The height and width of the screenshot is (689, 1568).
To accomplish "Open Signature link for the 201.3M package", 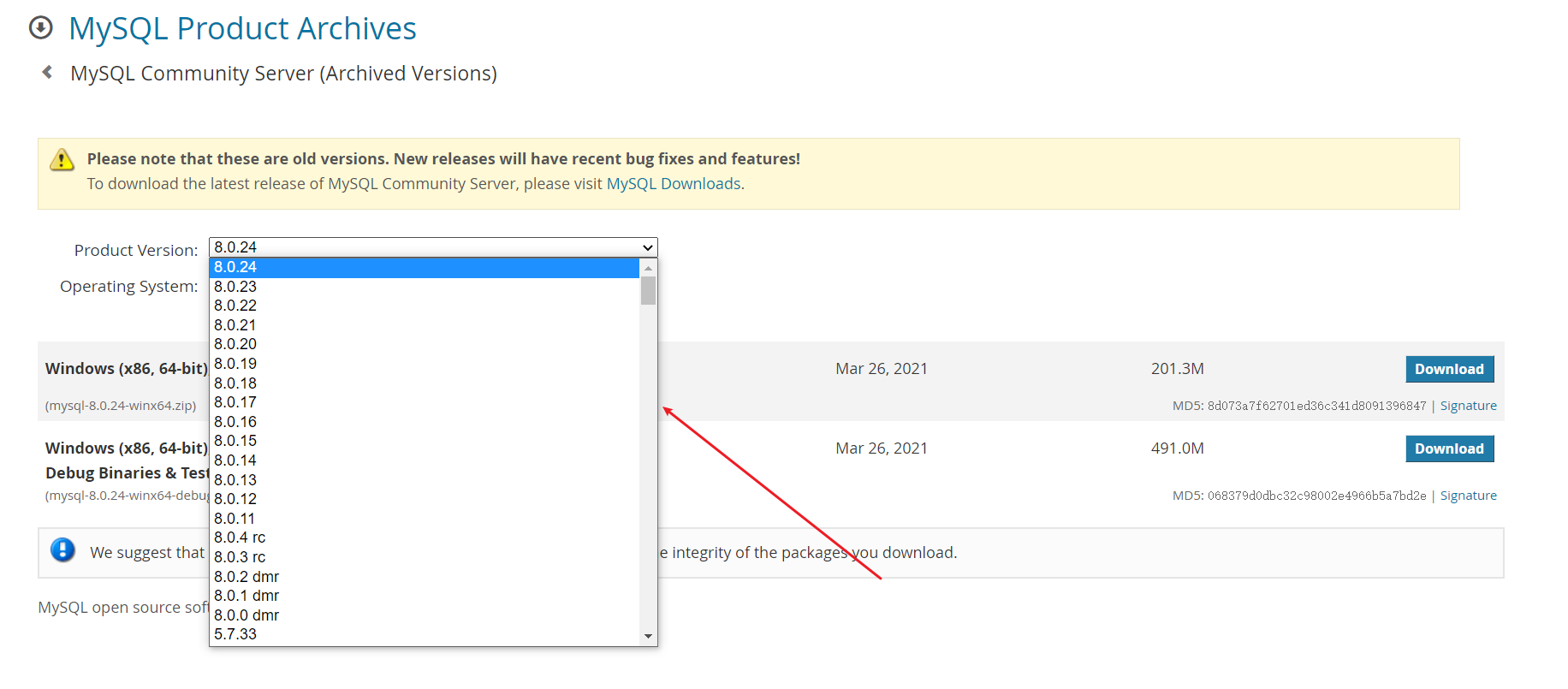I will 1468,406.
